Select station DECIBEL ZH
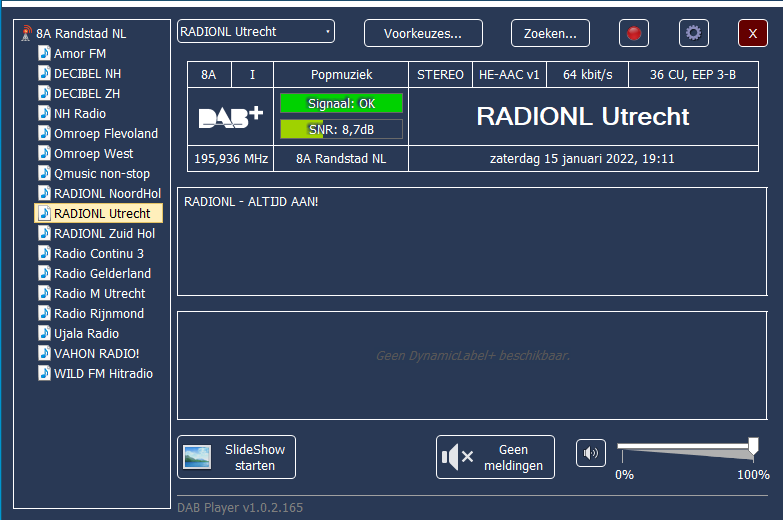The width and height of the screenshot is (783, 520). pos(87,93)
